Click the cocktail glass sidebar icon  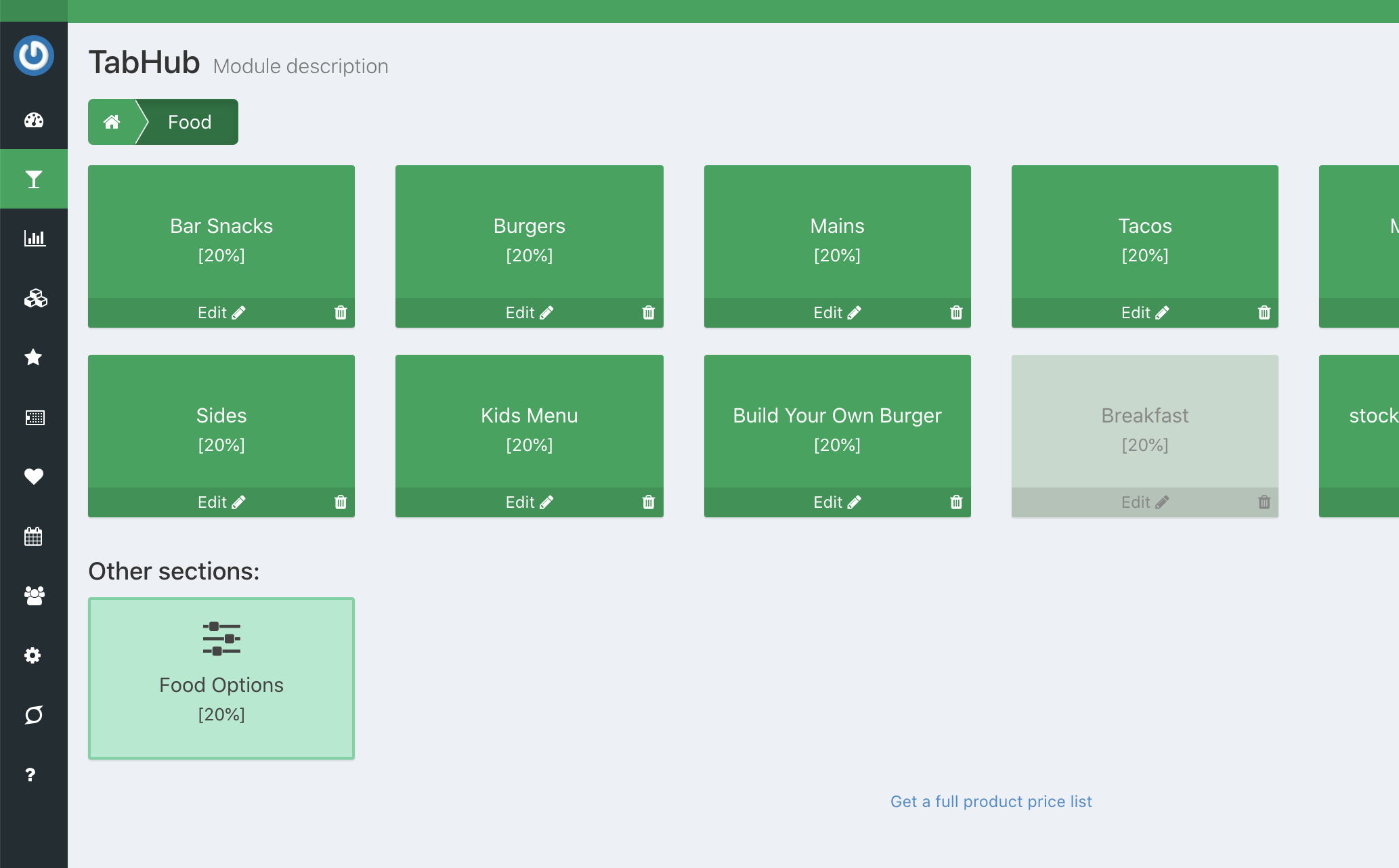(34, 179)
